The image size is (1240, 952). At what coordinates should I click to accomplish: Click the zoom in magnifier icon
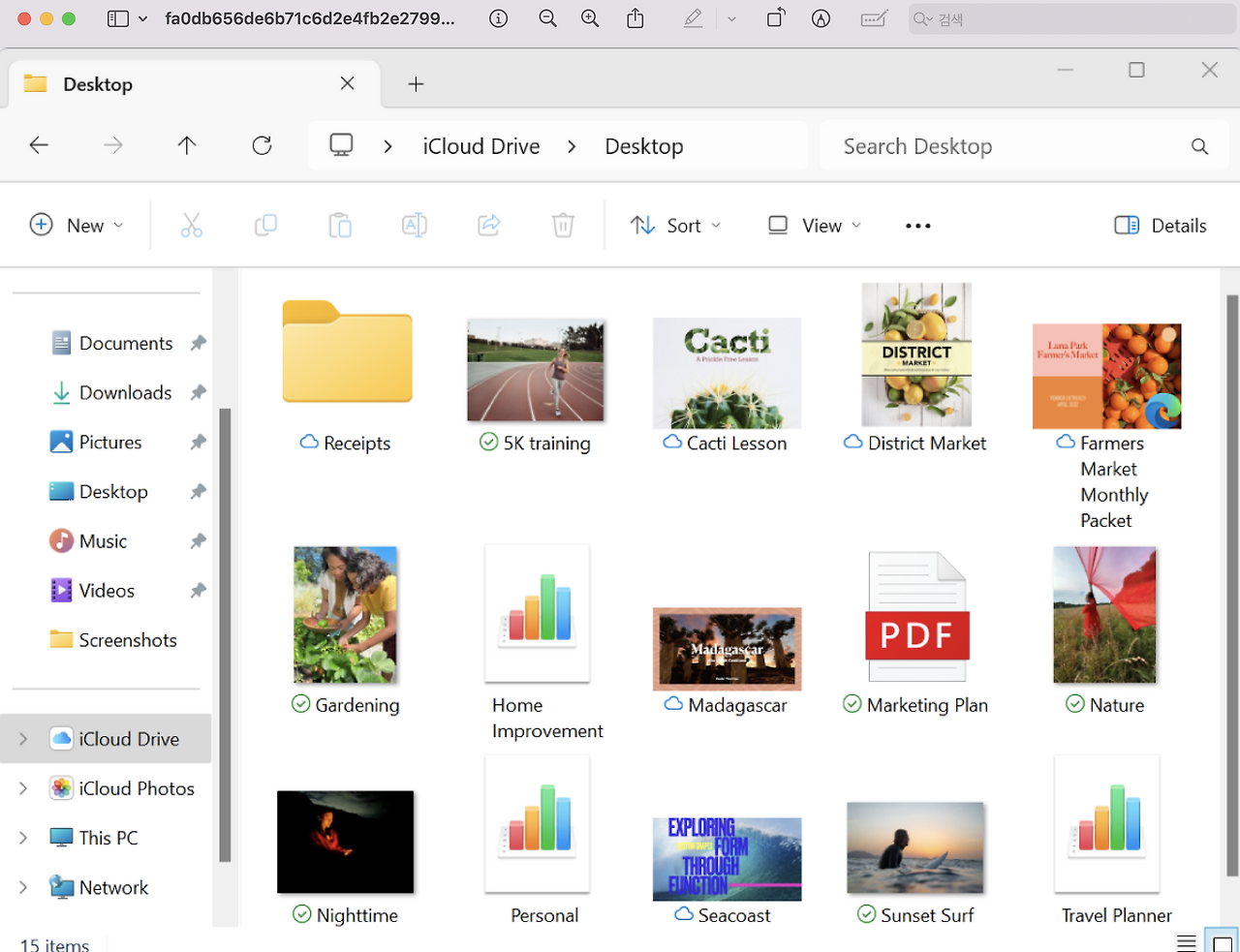point(590,18)
